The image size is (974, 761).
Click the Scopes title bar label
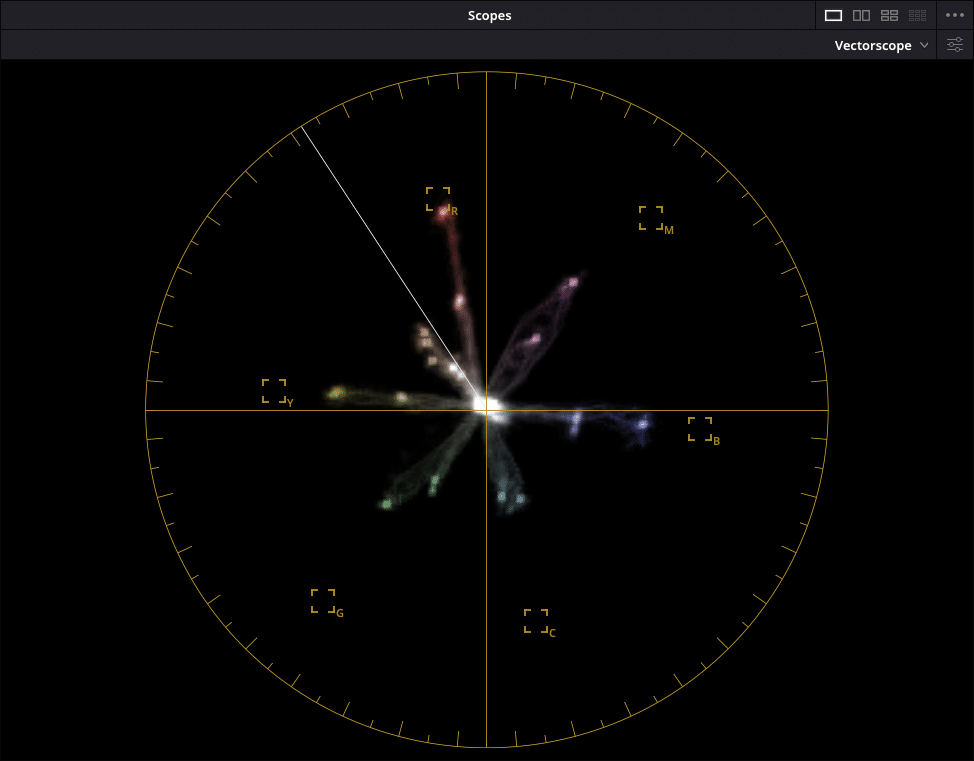[x=489, y=15]
